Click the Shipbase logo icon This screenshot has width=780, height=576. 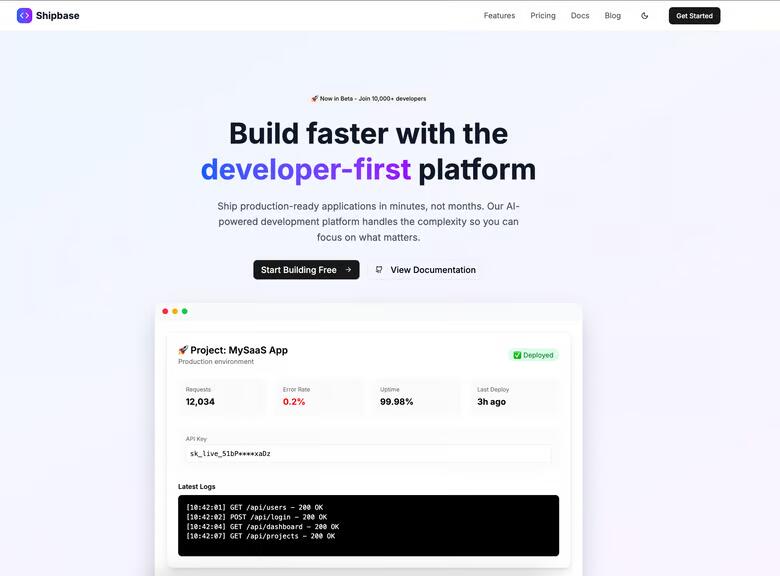coord(24,15)
